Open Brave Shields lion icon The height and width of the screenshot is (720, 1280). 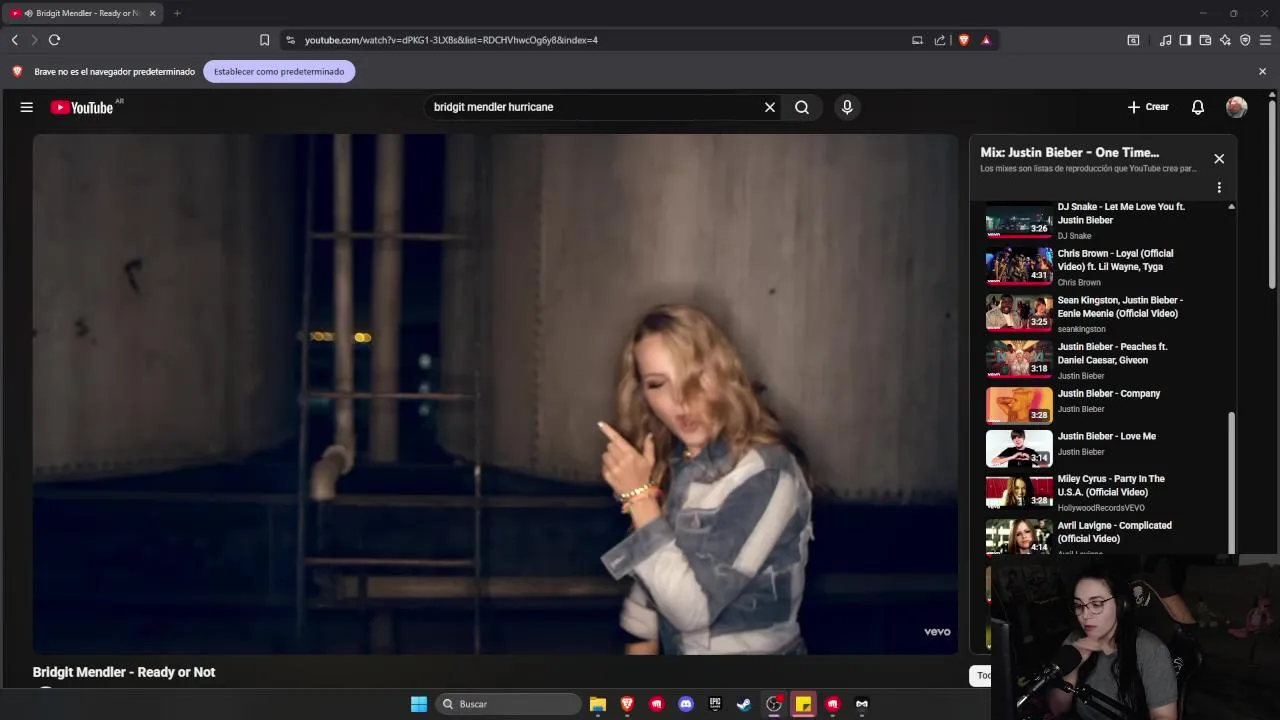964,40
